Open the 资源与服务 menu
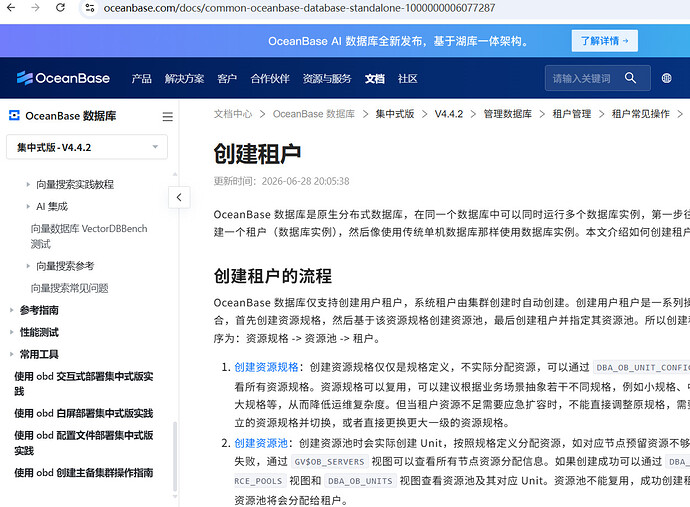 click(x=327, y=78)
